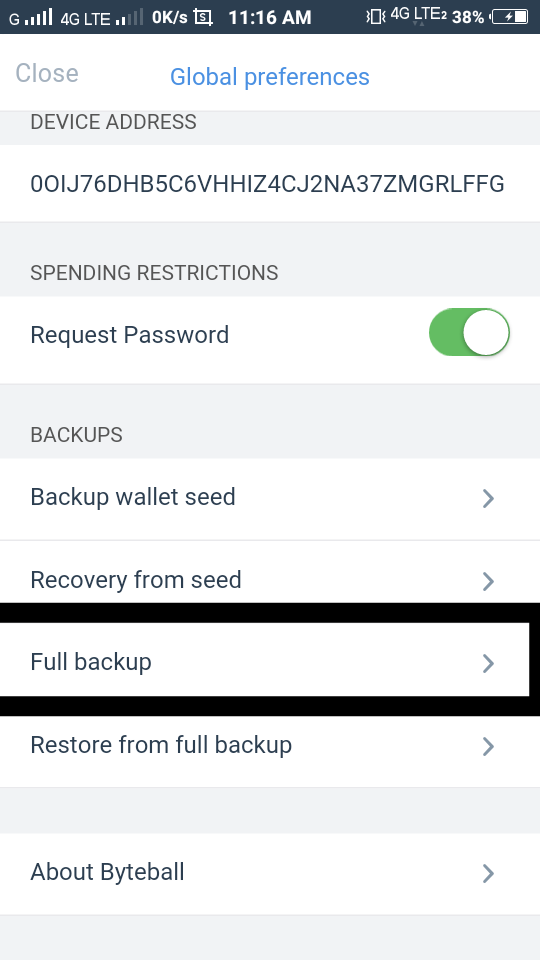Tap the clock showing 11:16 AM
The height and width of the screenshot is (960, 540).
[x=270, y=17]
